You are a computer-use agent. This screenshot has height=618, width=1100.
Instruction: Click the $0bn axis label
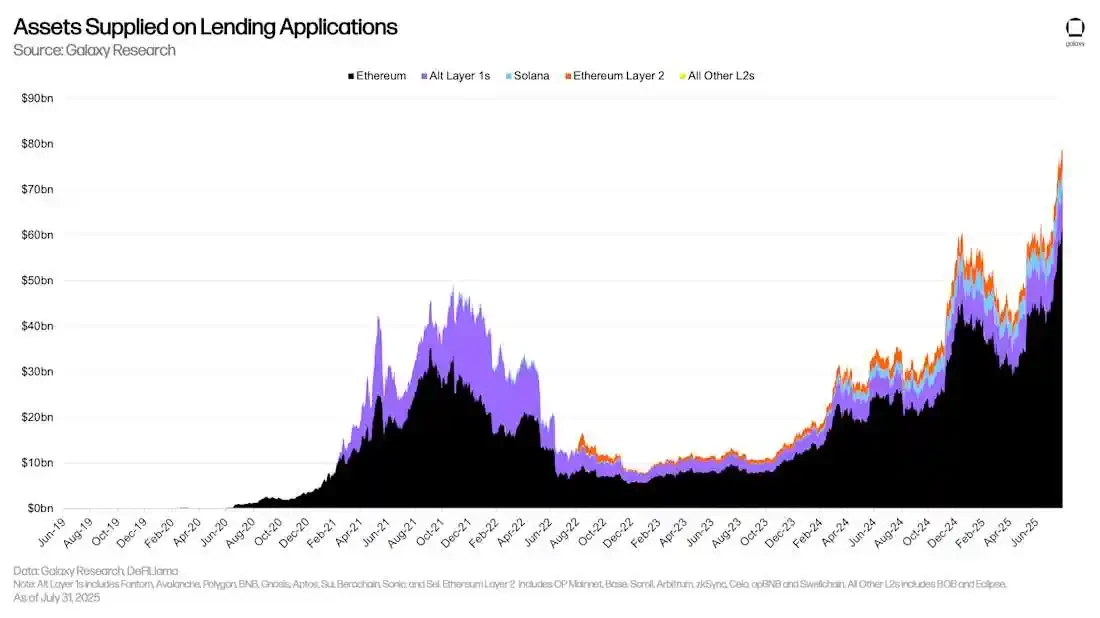(41, 507)
